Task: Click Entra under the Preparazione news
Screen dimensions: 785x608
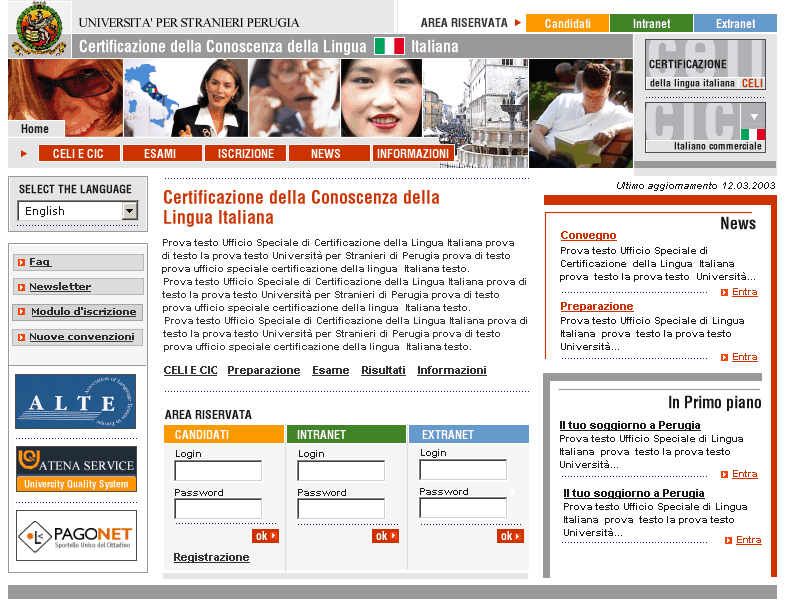Action: tap(744, 357)
